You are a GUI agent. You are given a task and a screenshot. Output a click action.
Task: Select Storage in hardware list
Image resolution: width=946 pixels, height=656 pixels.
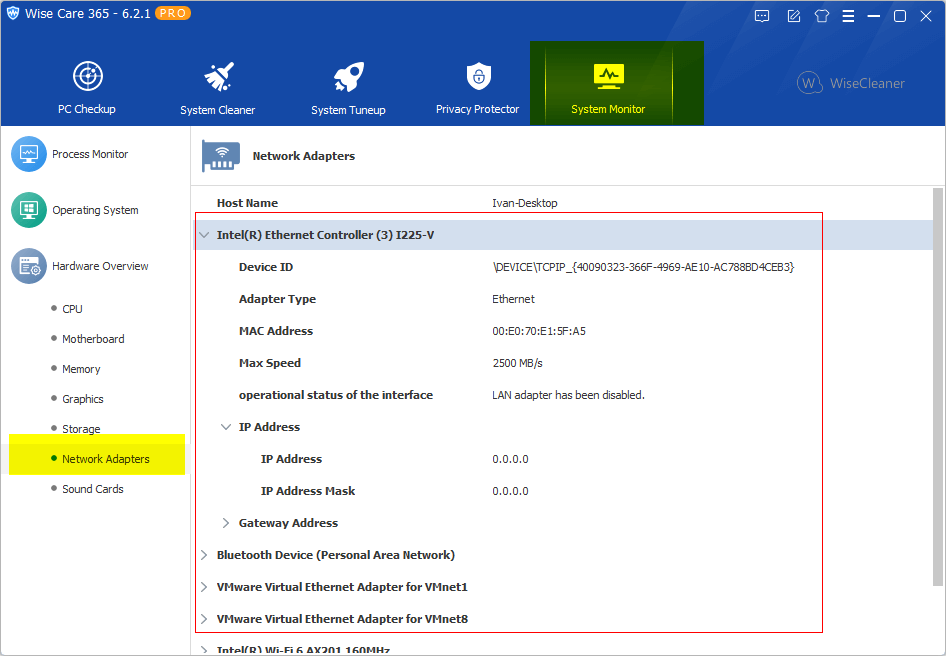pos(81,429)
